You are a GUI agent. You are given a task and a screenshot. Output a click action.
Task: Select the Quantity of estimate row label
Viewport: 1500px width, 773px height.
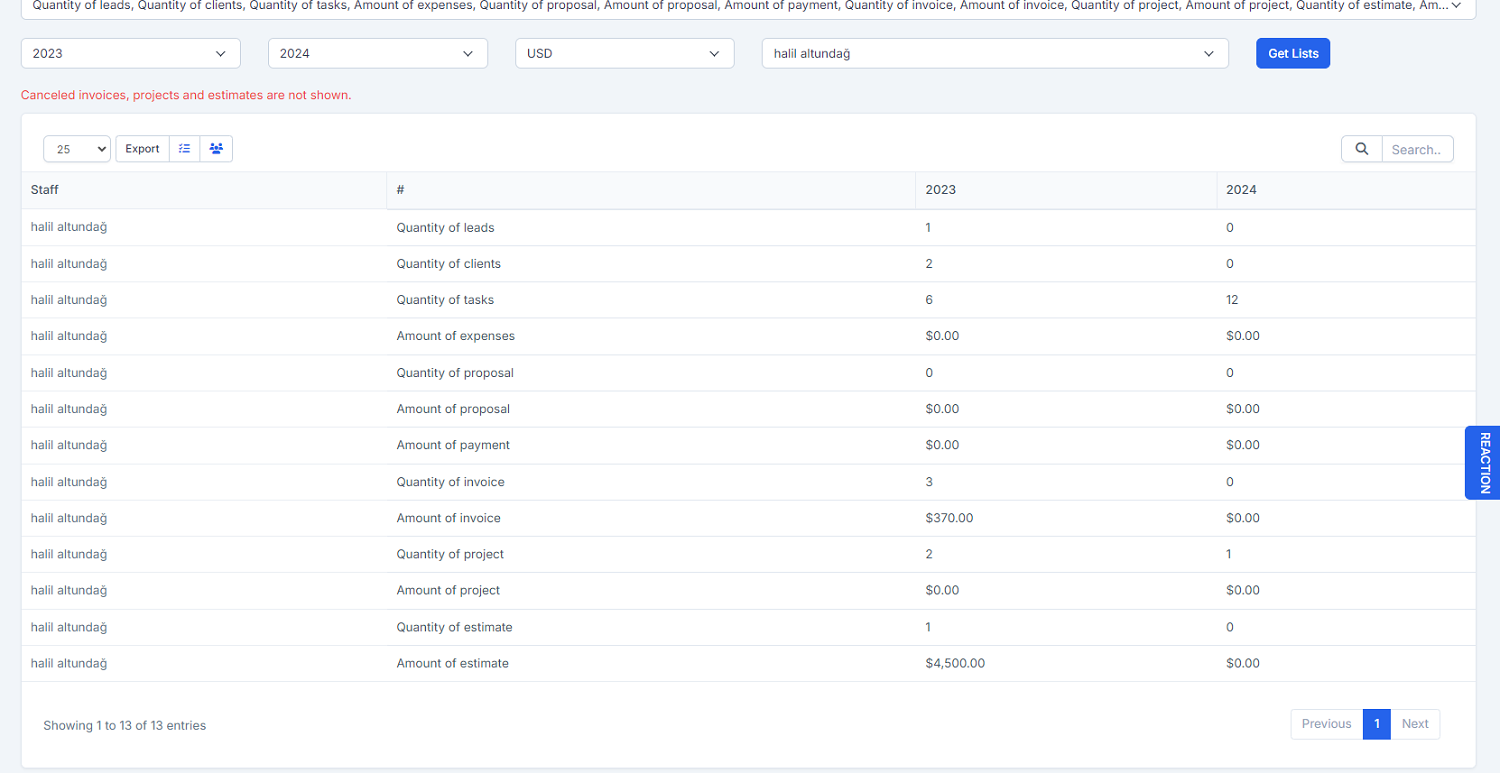(x=454, y=627)
